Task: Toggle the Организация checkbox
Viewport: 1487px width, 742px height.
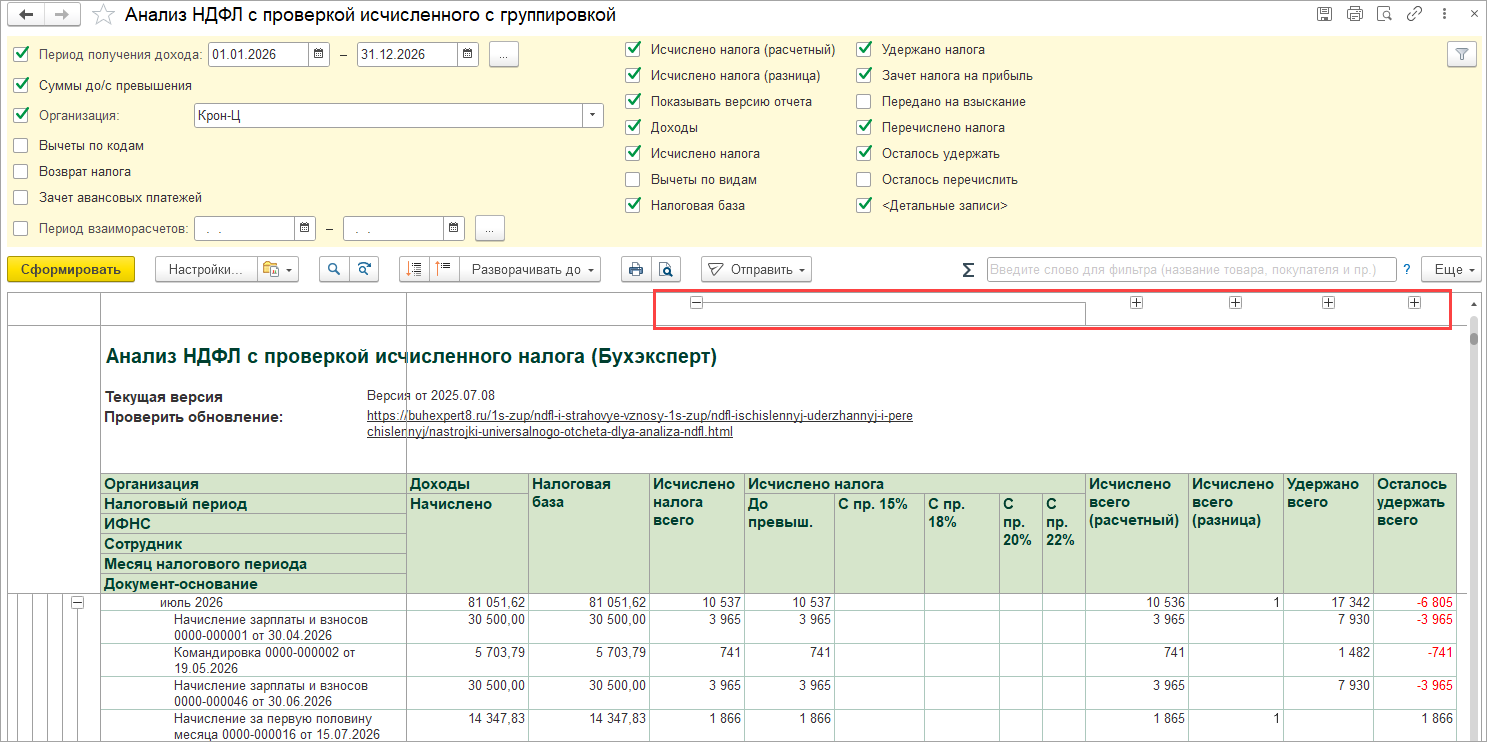Action: click(21, 115)
